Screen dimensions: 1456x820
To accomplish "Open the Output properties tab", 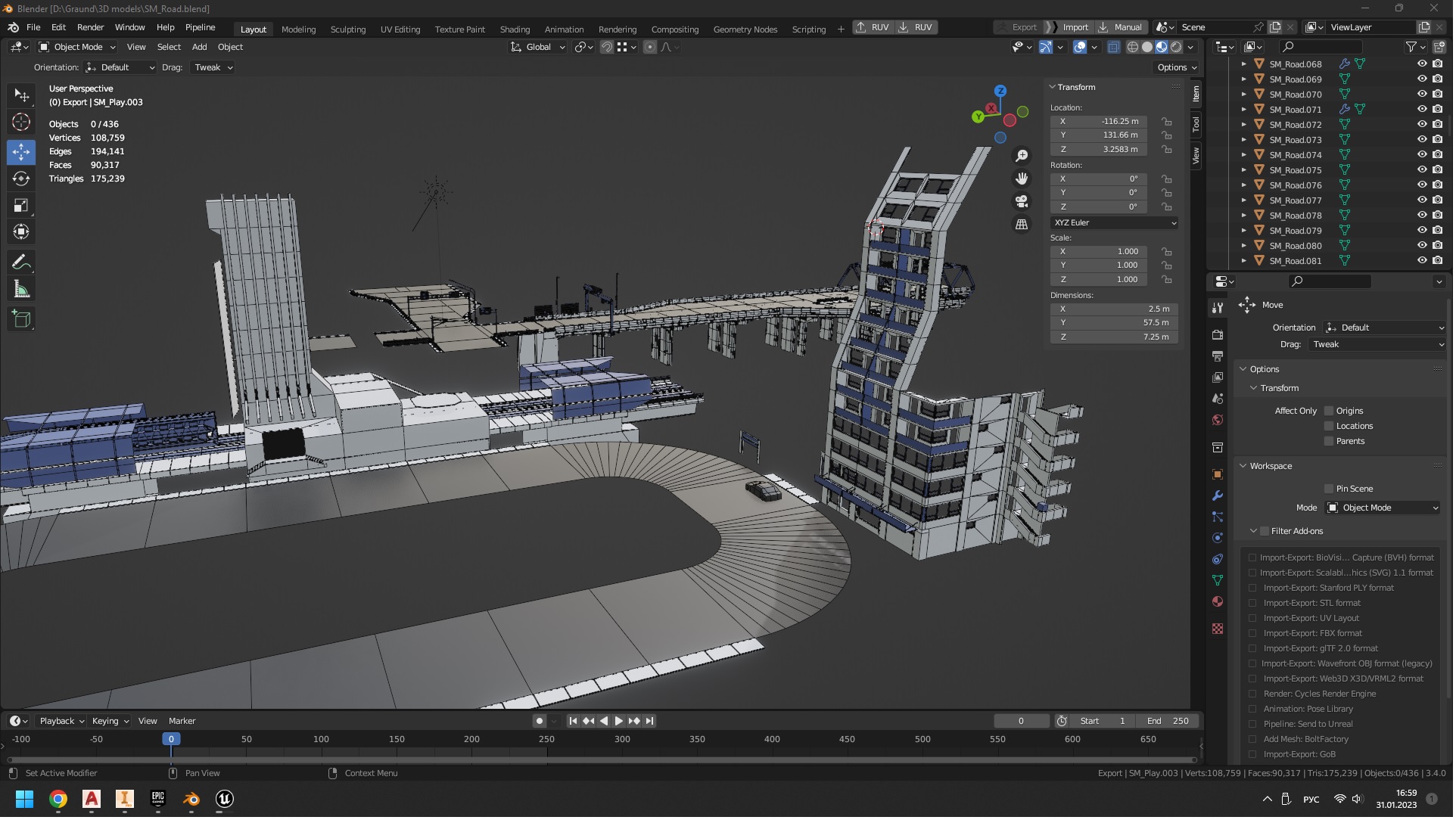I will (x=1219, y=356).
